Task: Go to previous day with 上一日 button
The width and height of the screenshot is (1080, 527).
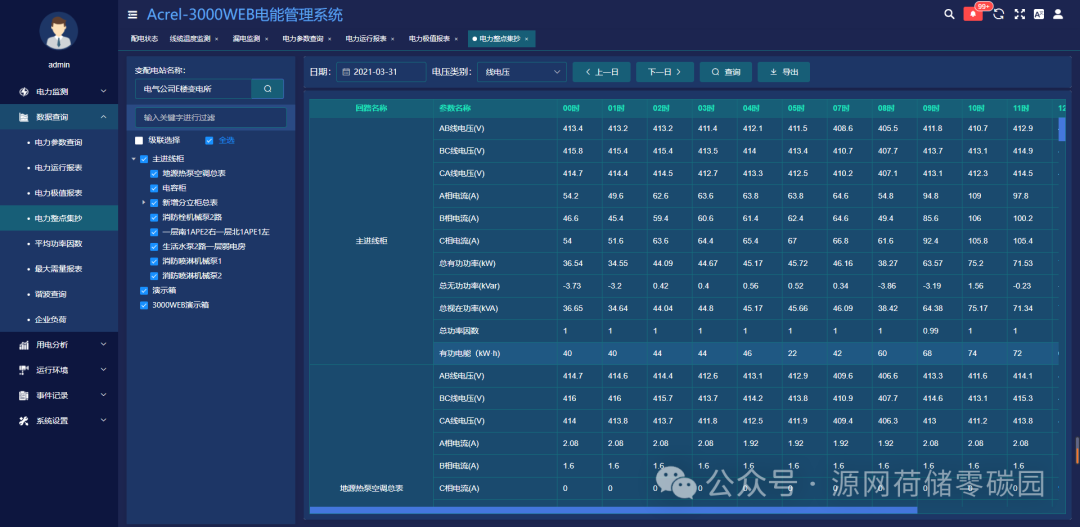Action: point(601,72)
